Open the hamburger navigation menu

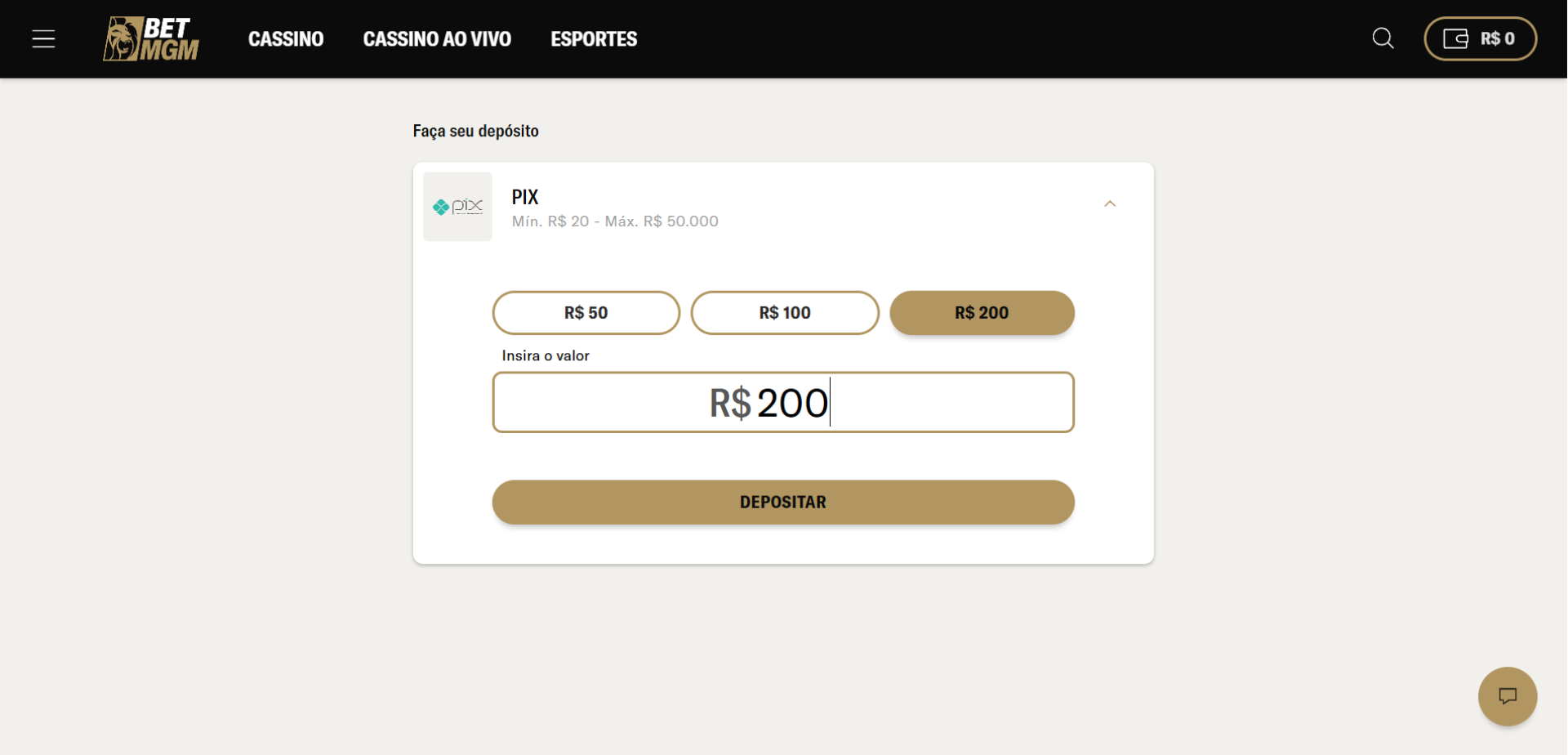click(x=43, y=38)
